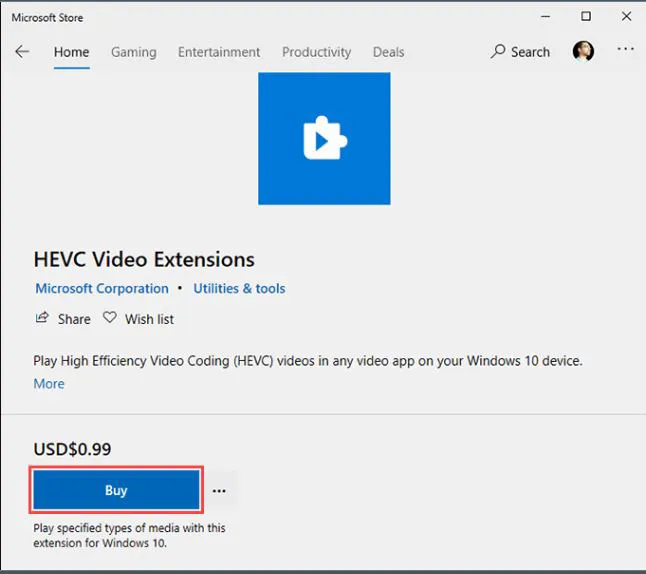Open the Utilities & tools category link
The width and height of the screenshot is (646, 574).
(239, 288)
